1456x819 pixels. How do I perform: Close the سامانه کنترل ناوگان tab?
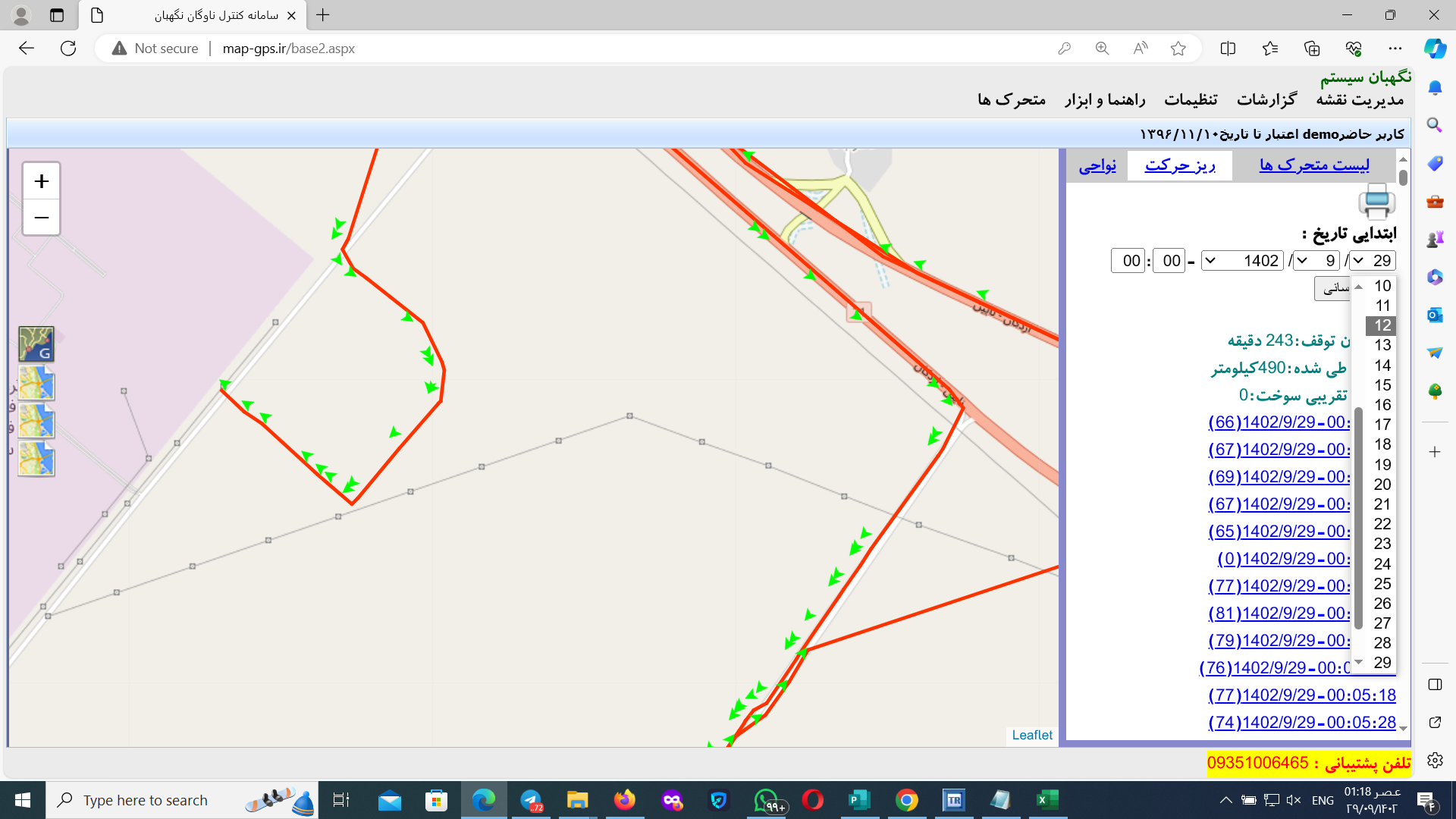point(291,15)
